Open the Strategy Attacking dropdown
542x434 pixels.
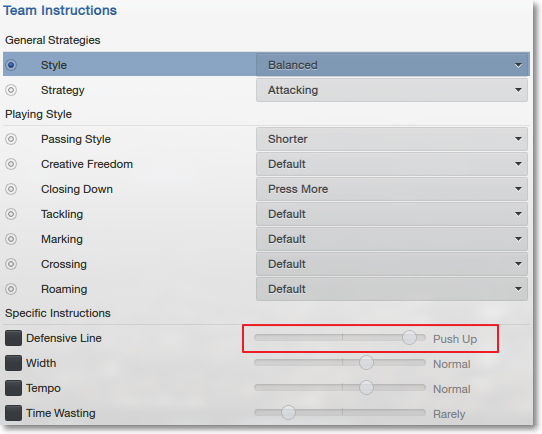pyautogui.click(x=392, y=90)
